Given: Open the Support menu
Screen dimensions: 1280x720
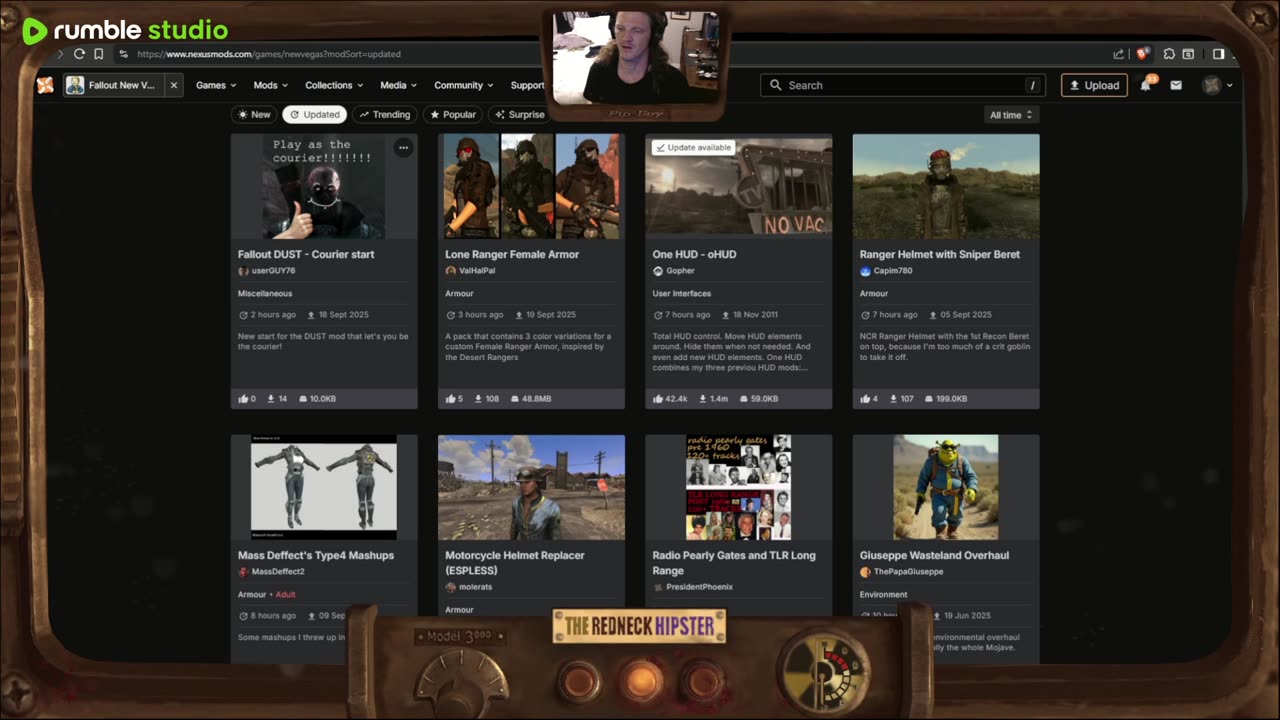Looking at the screenshot, I should click(x=528, y=85).
